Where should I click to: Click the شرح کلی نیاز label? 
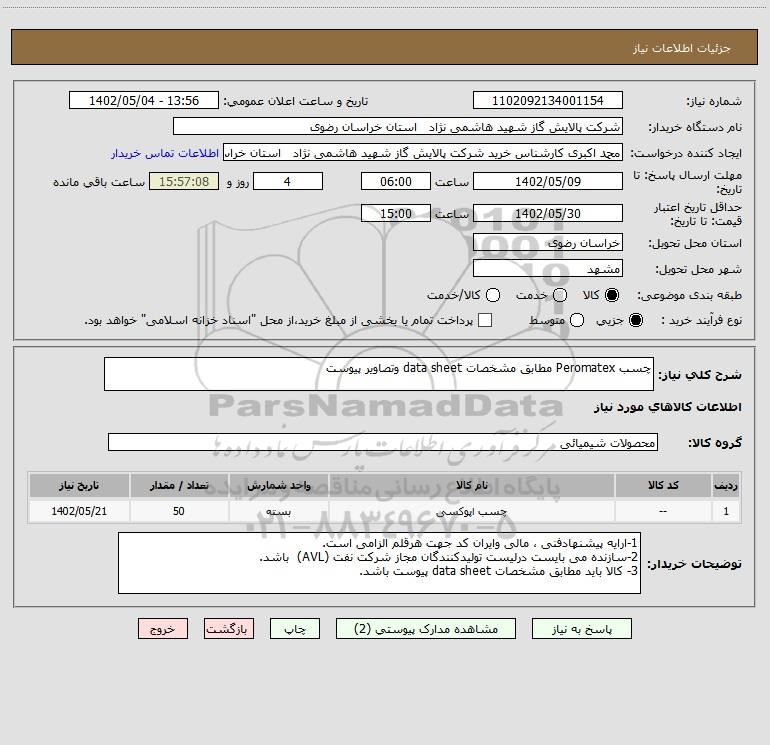tap(699, 375)
